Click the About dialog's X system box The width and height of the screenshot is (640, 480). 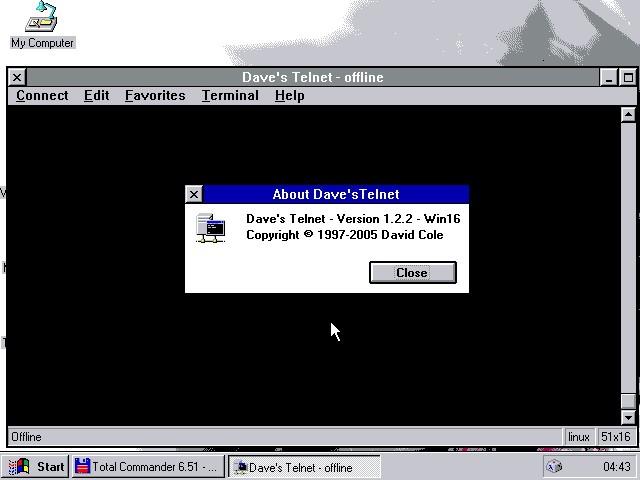pos(194,194)
